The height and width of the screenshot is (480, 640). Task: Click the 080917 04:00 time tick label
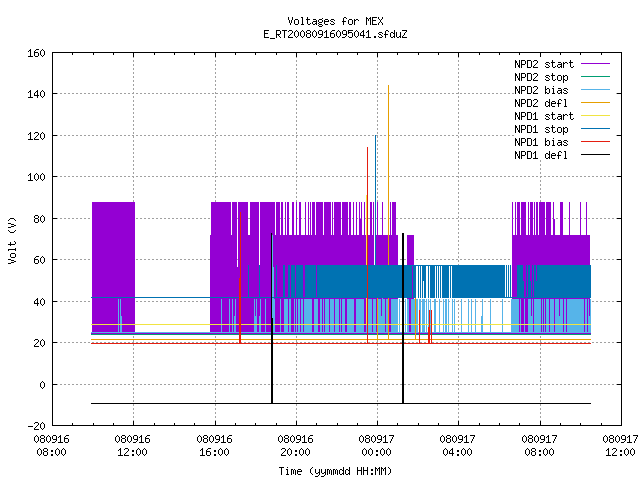(458, 446)
